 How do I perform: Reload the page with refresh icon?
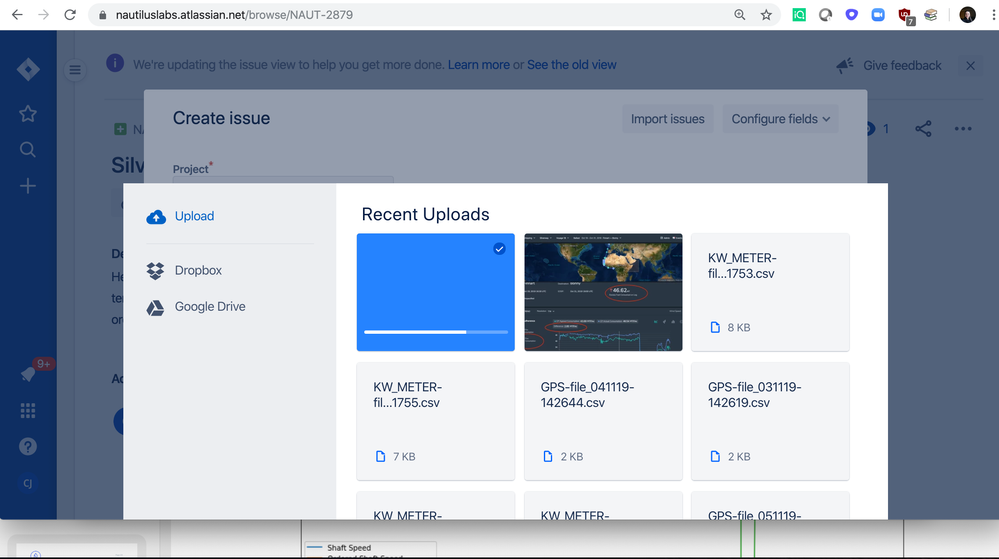point(70,15)
